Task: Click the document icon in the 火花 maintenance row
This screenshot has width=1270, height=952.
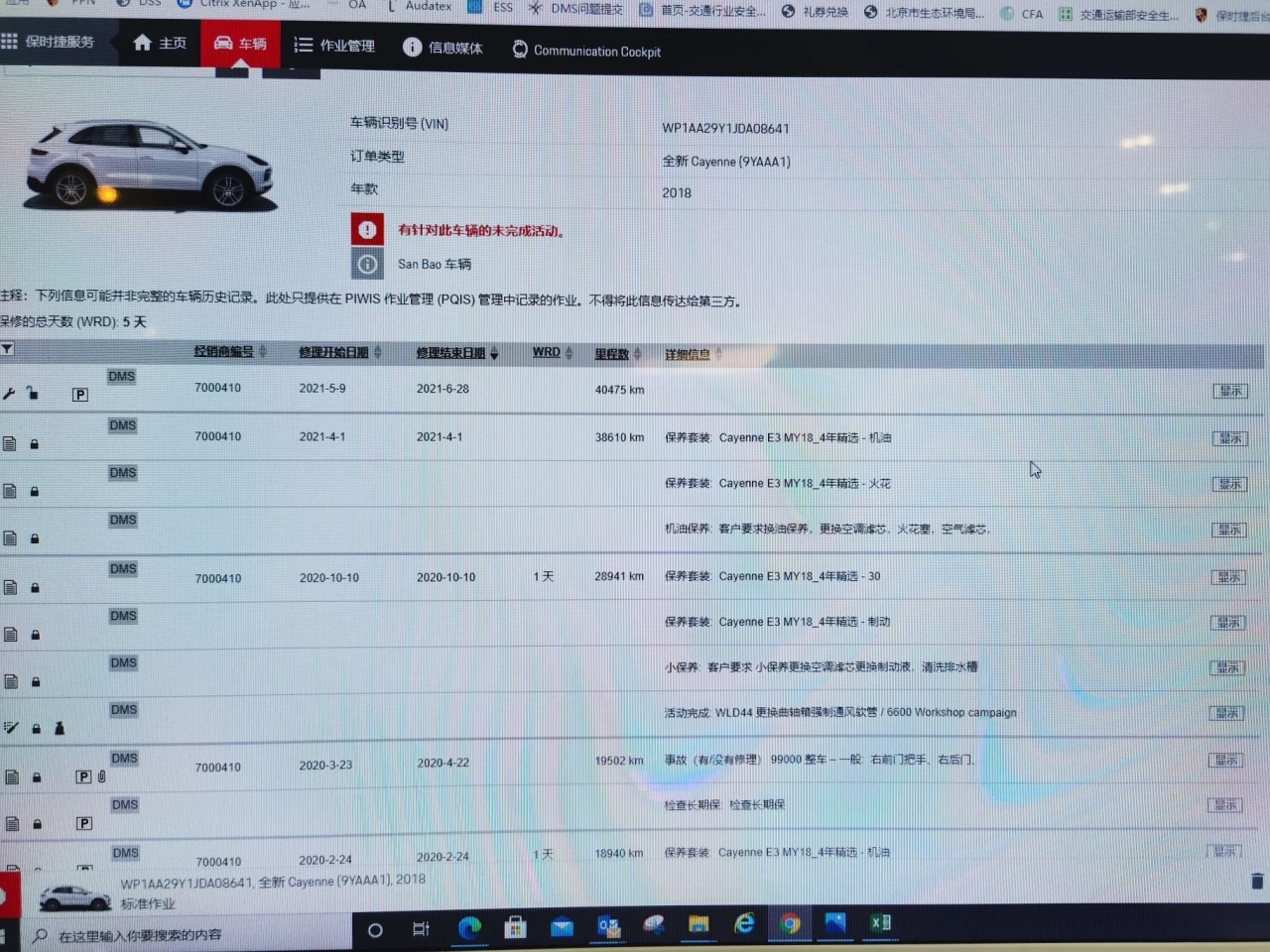Action: [10, 491]
